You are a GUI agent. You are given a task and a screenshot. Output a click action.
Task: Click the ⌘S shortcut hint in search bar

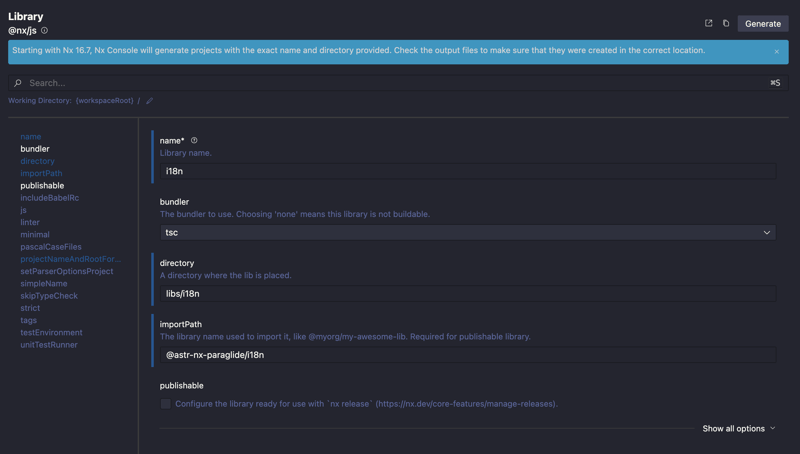[775, 83]
